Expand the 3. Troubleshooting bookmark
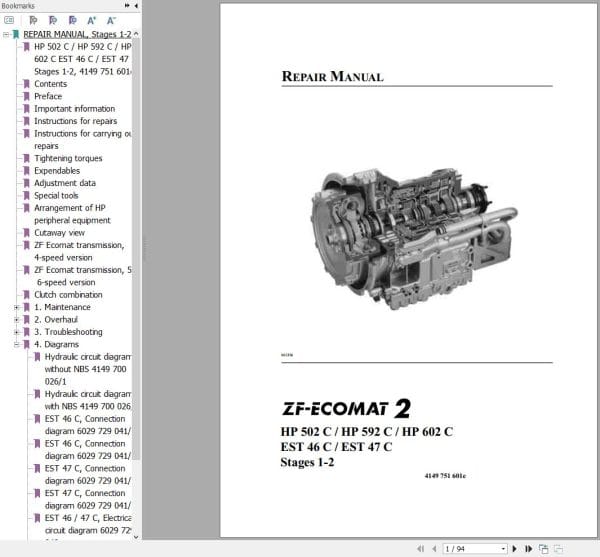Screen dimensions: 600x557 click(x=16, y=332)
